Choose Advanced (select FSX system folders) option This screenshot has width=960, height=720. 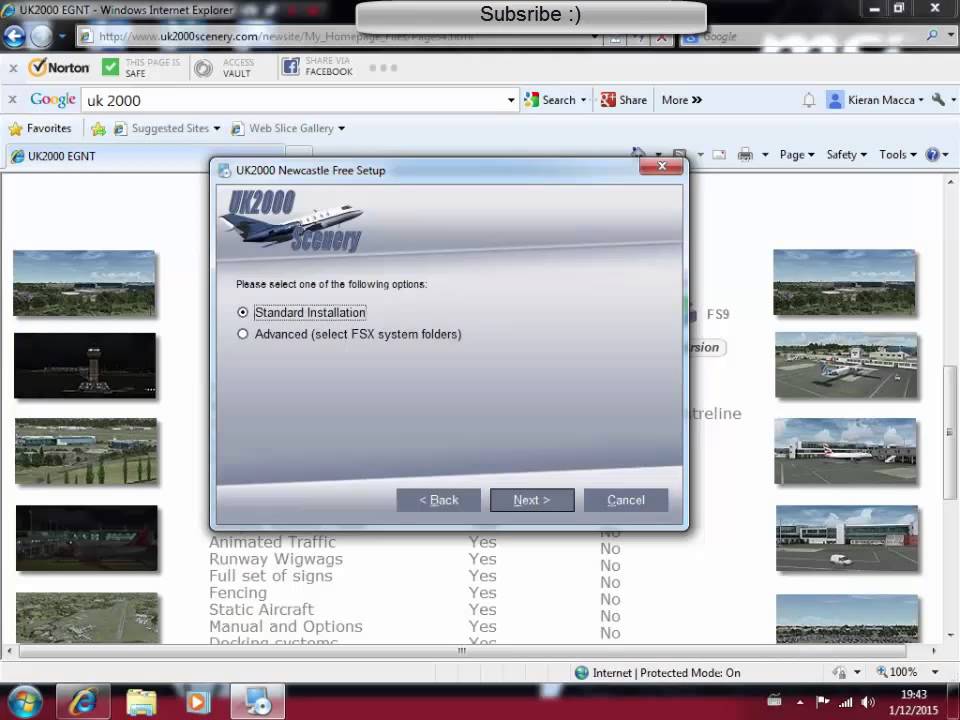(x=243, y=334)
